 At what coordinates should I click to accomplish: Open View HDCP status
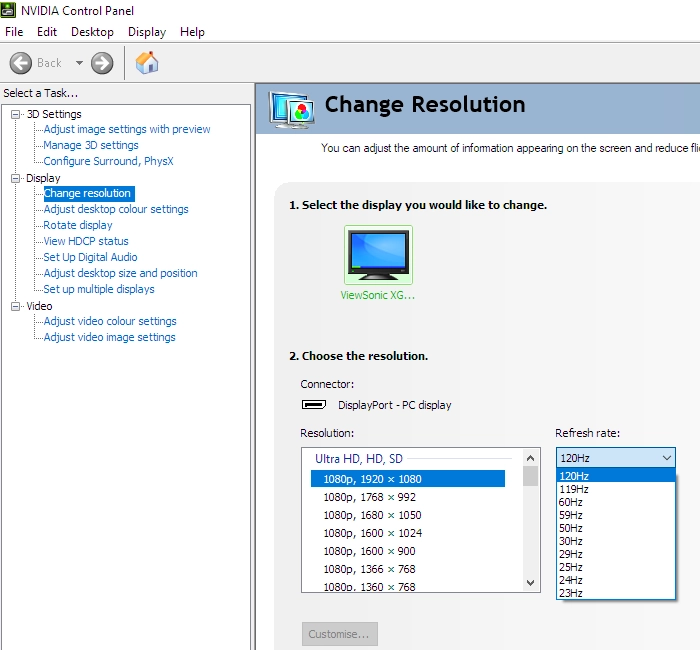click(86, 242)
